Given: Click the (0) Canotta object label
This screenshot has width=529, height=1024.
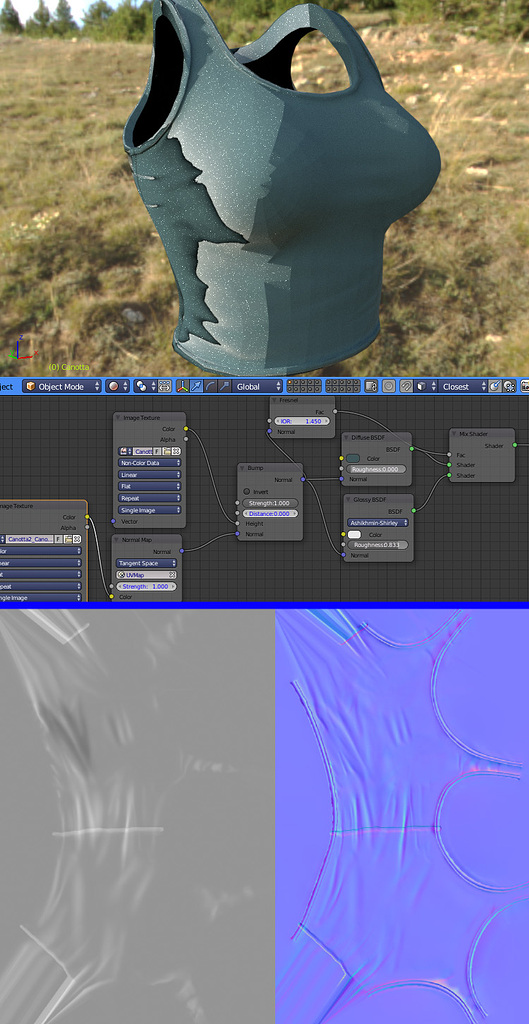Looking at the screenshot, I should coord(69,367).
